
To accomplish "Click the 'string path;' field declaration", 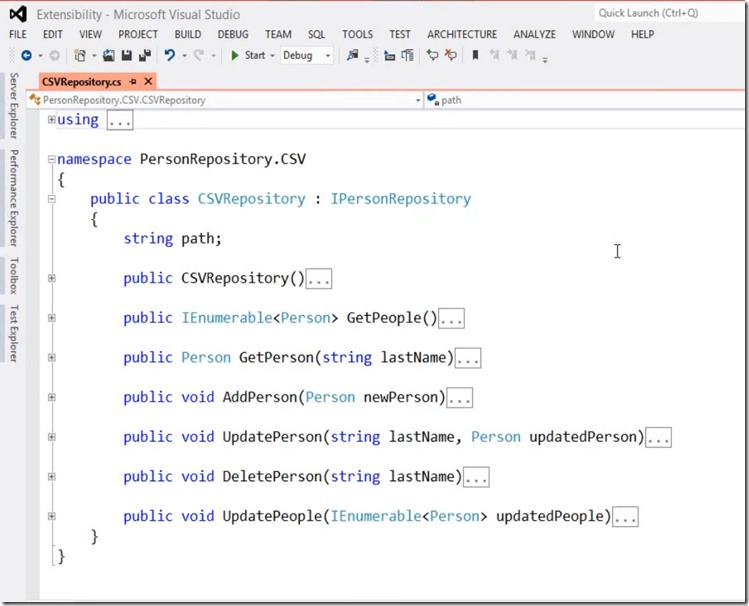I will (x=173, y=239).
